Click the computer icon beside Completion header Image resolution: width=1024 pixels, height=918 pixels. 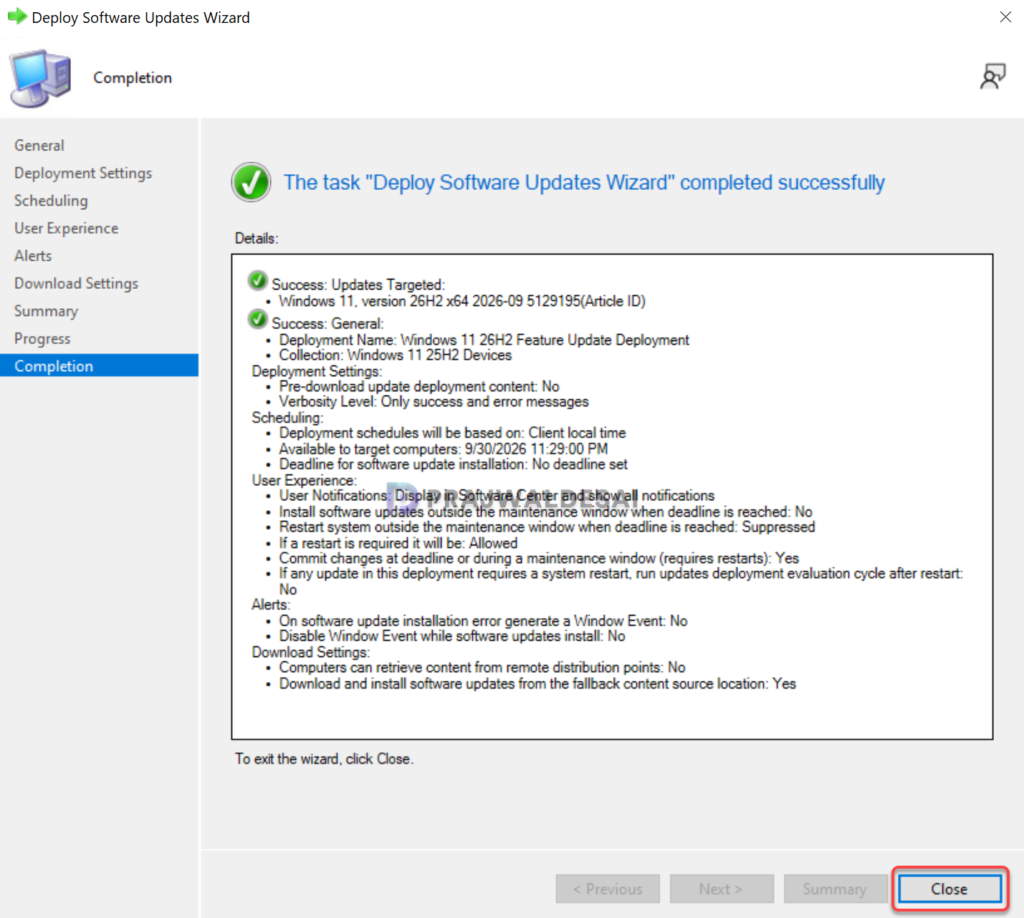40,78
